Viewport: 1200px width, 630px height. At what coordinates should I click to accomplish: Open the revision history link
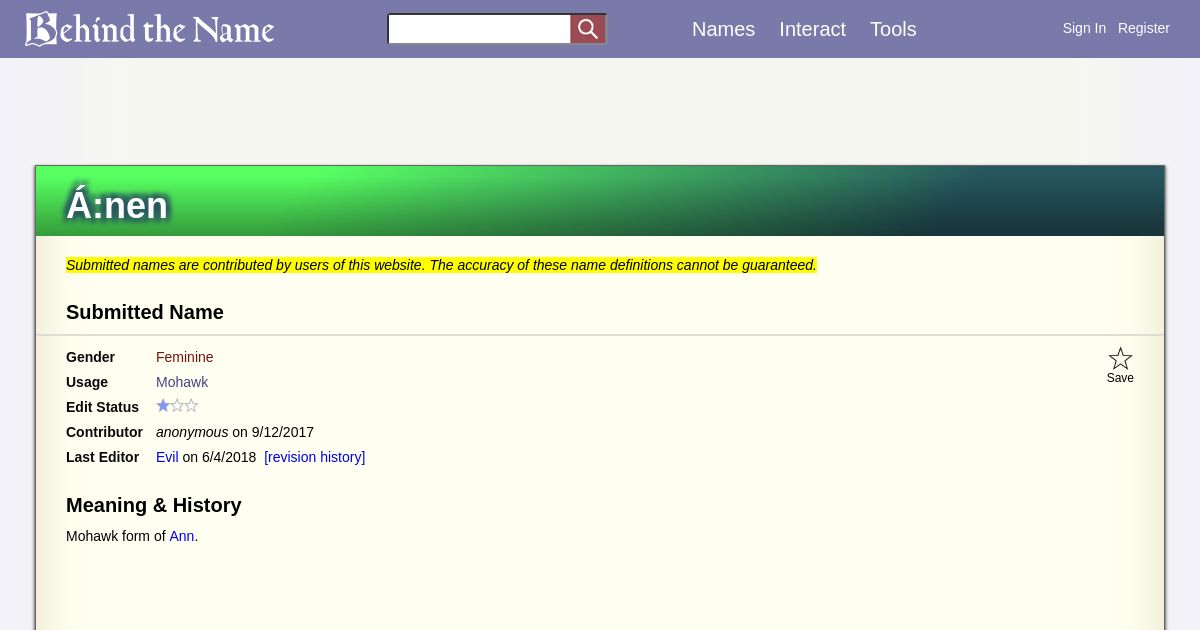point(315,457)
